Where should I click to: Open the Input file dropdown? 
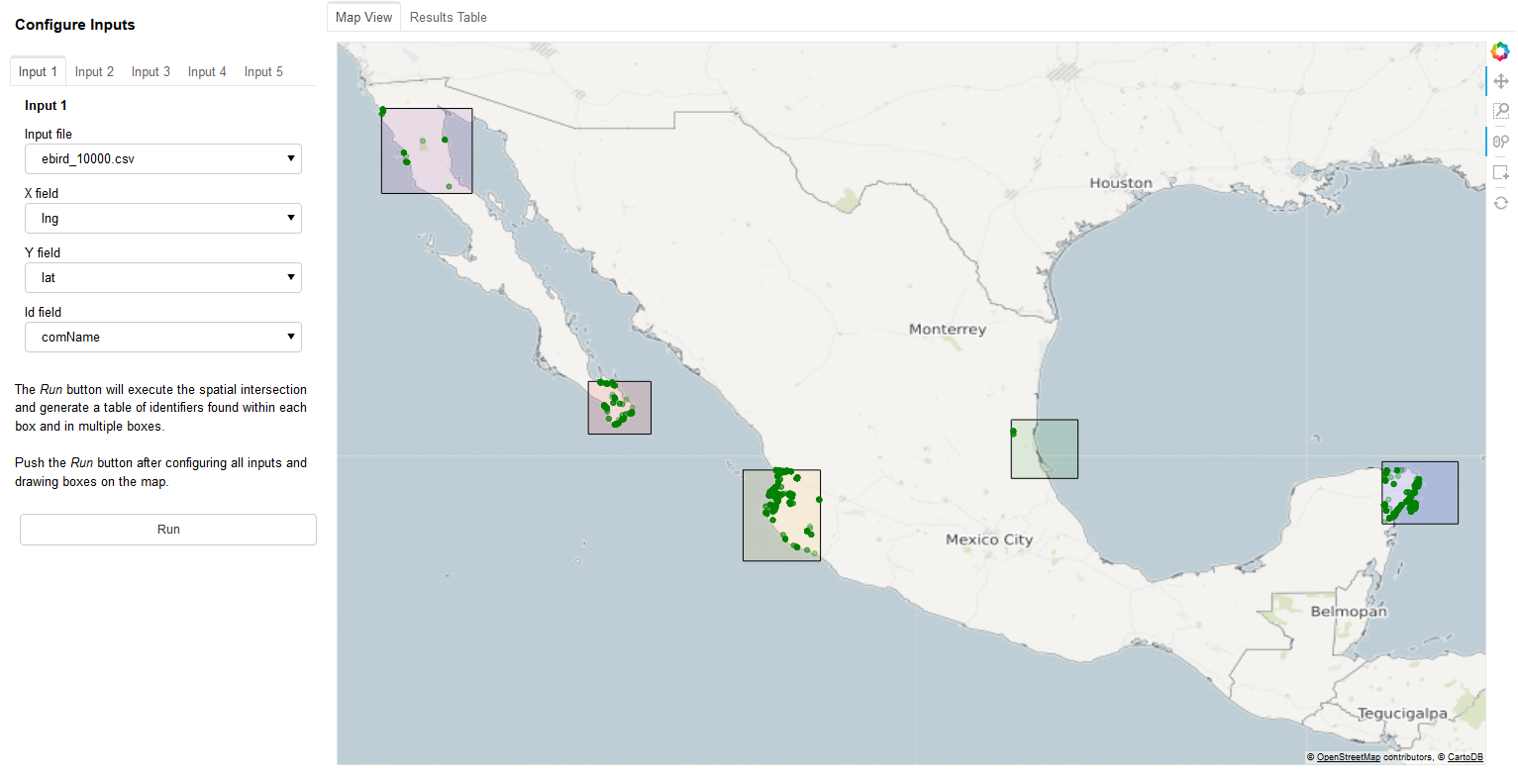(163, 158)
